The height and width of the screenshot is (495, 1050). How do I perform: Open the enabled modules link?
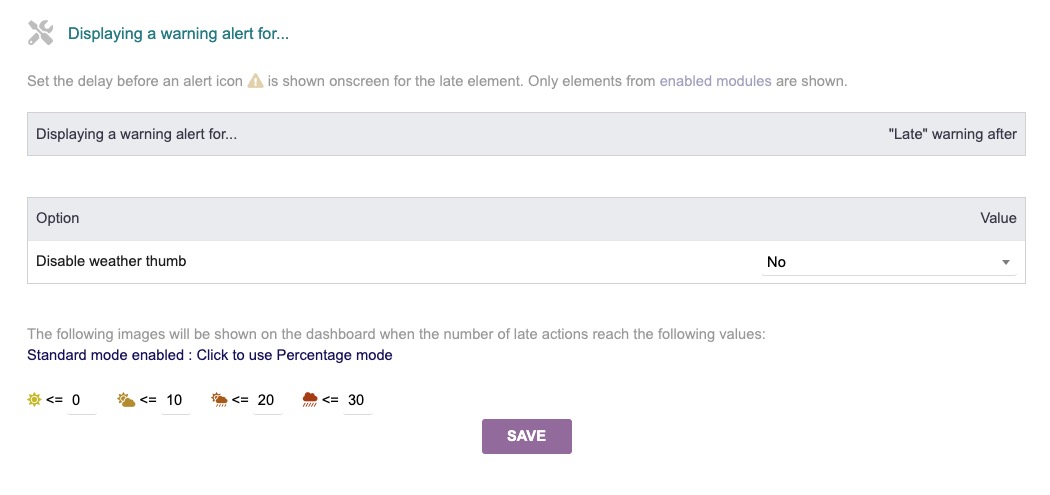coord(715,81)
